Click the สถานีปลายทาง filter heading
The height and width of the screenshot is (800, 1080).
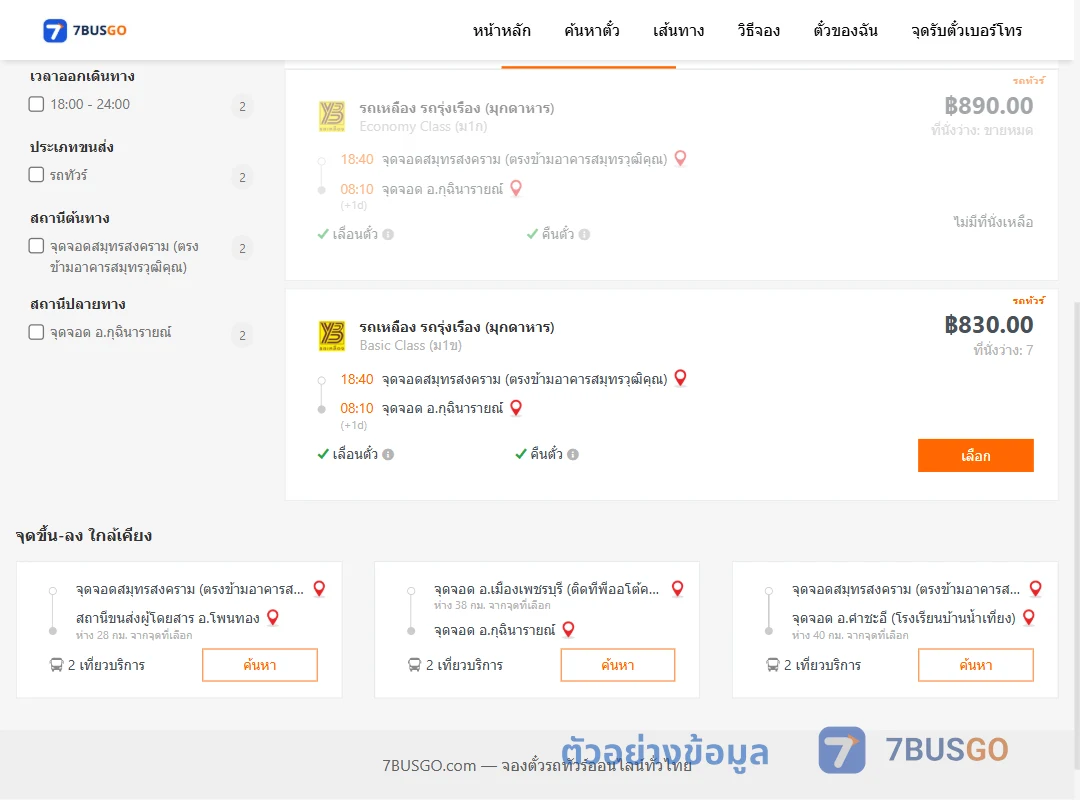77,304
